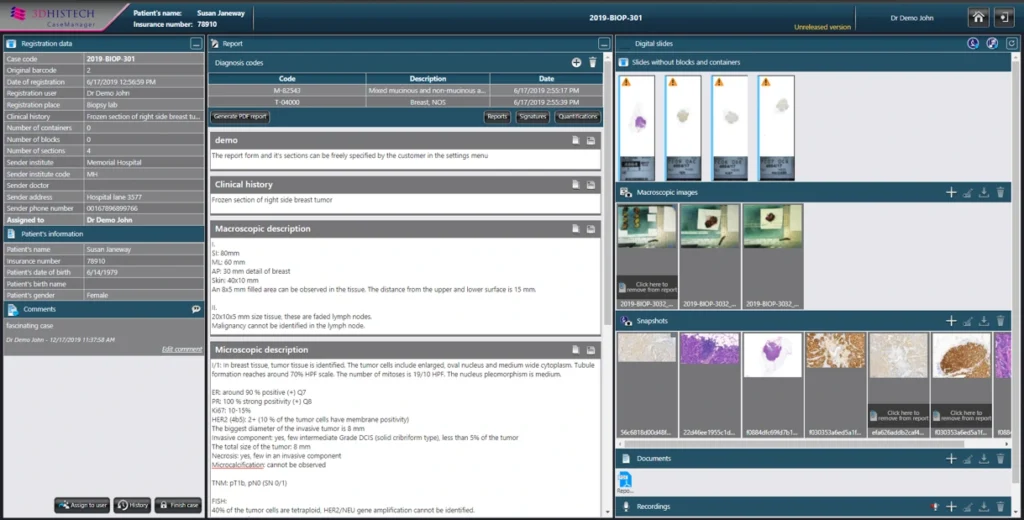
Task: Click into the Clinical history text field
Action: [406, 203]
